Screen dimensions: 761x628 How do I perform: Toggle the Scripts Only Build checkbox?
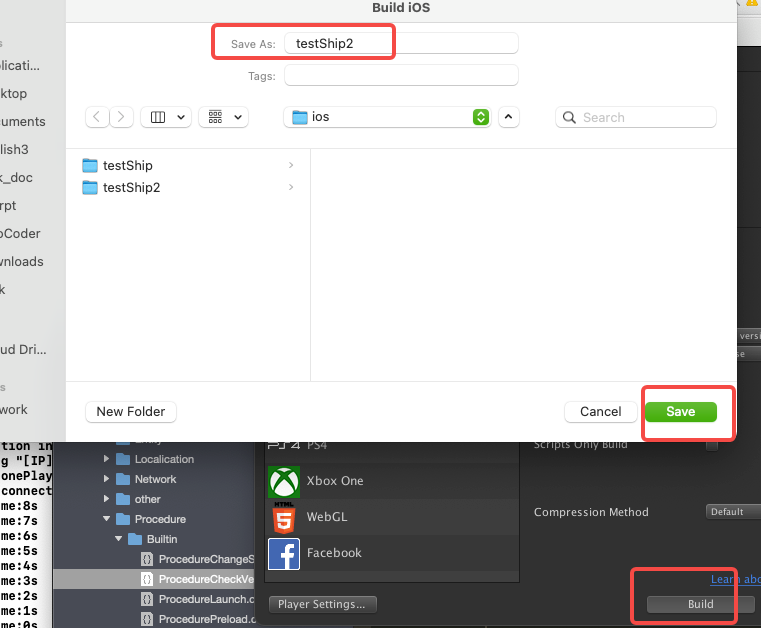711,445
